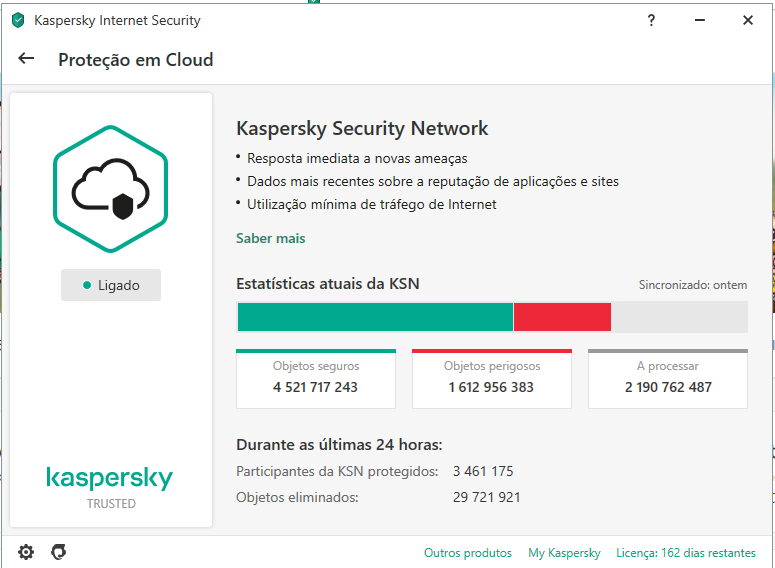This screenshot has height=568, width=775.
Task: Select the Objetos perigosos statistics card
Action: click(x=491, y=379)
